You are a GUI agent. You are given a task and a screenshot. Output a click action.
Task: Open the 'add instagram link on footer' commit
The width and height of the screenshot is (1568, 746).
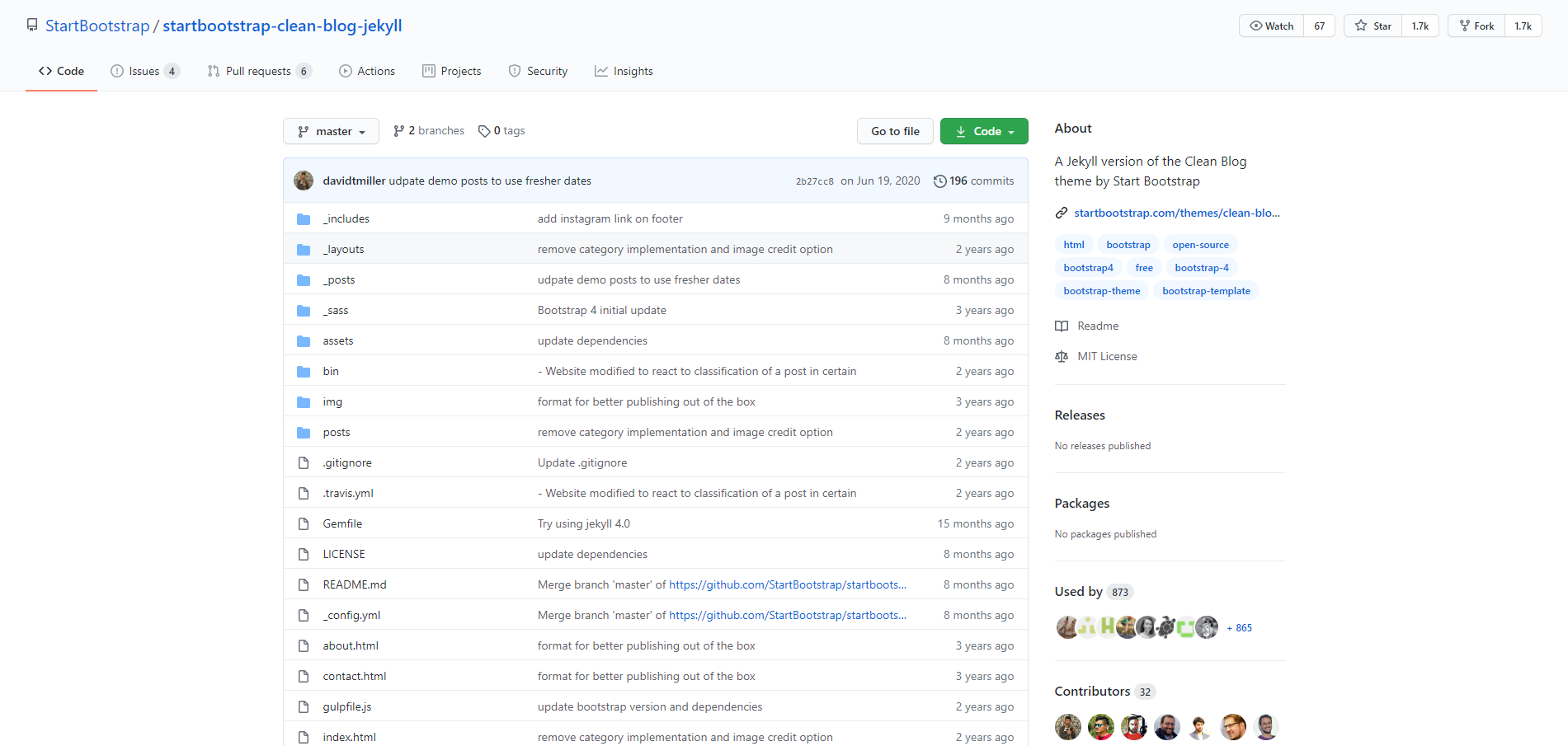pos(610,218)
